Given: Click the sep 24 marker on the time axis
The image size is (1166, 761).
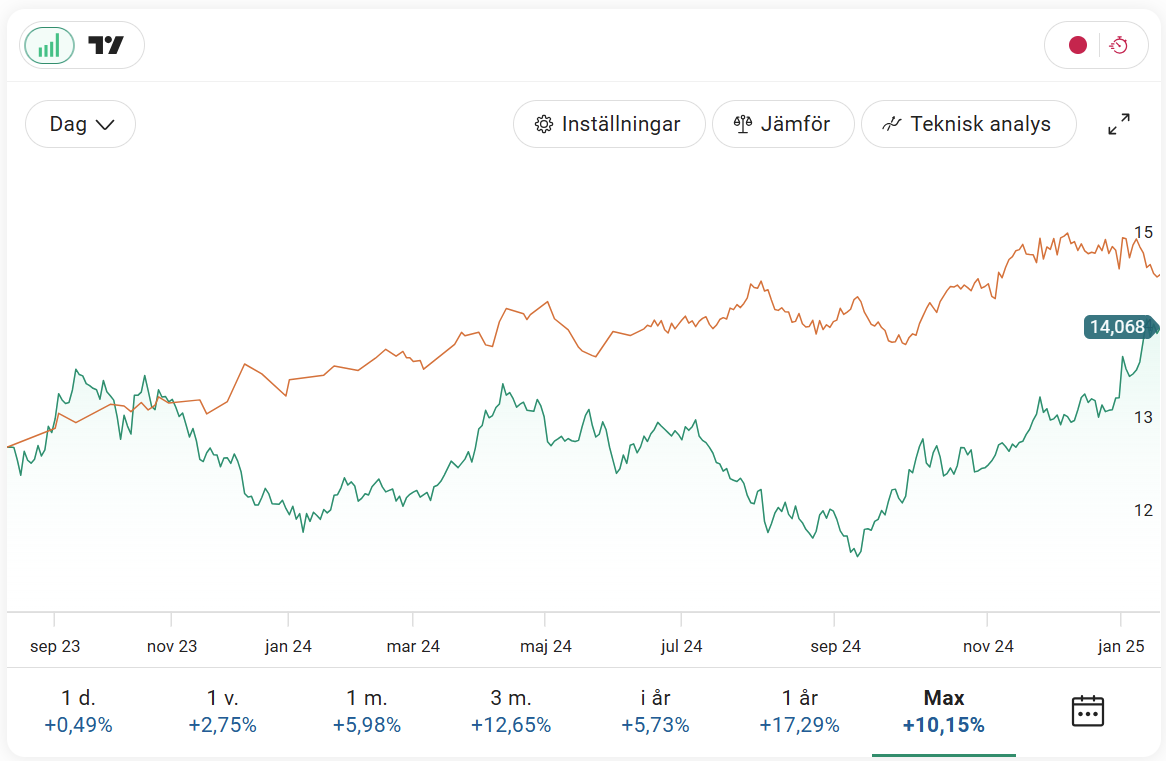Looking at the screenshot, I should [836, 646].
